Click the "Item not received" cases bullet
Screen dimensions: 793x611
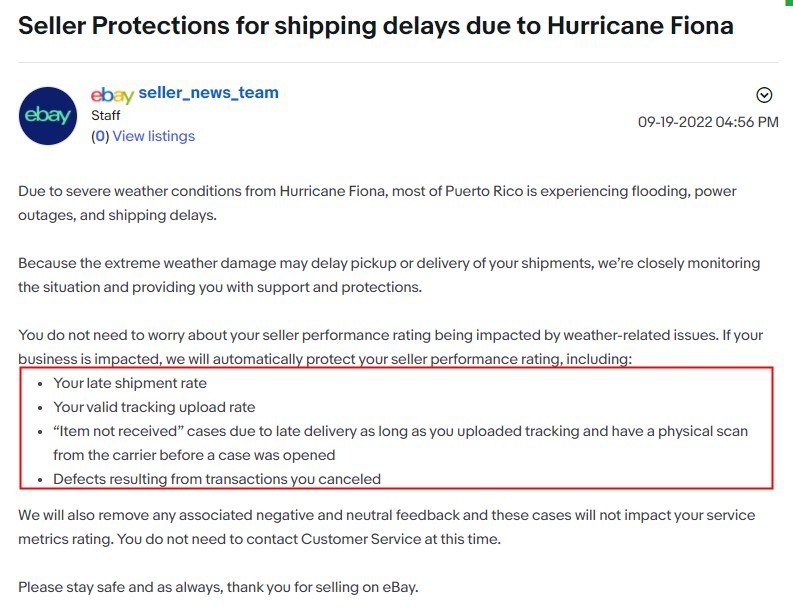click(400, 431)
